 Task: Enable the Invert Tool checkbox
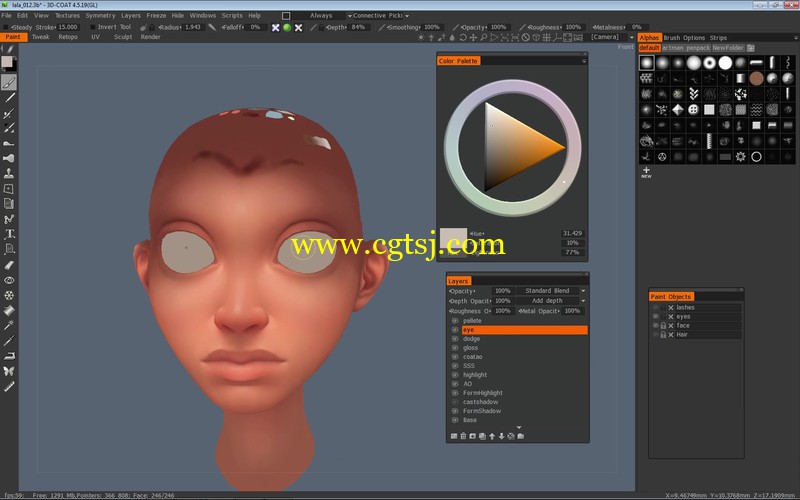pyautogui.click(x=93, y=27)
